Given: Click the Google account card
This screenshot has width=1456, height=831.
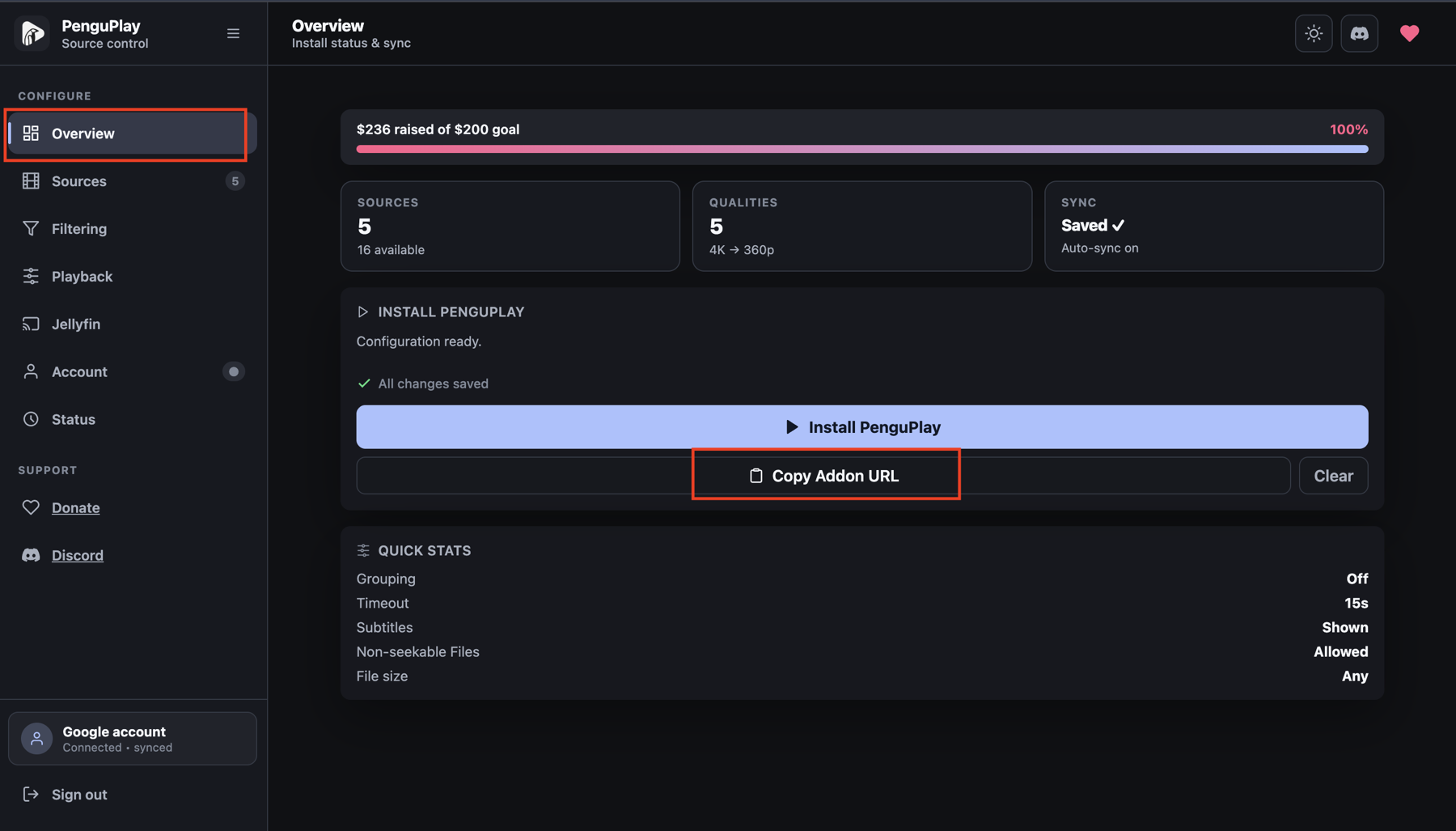Looking at the screenshot, I should [133, 739].
